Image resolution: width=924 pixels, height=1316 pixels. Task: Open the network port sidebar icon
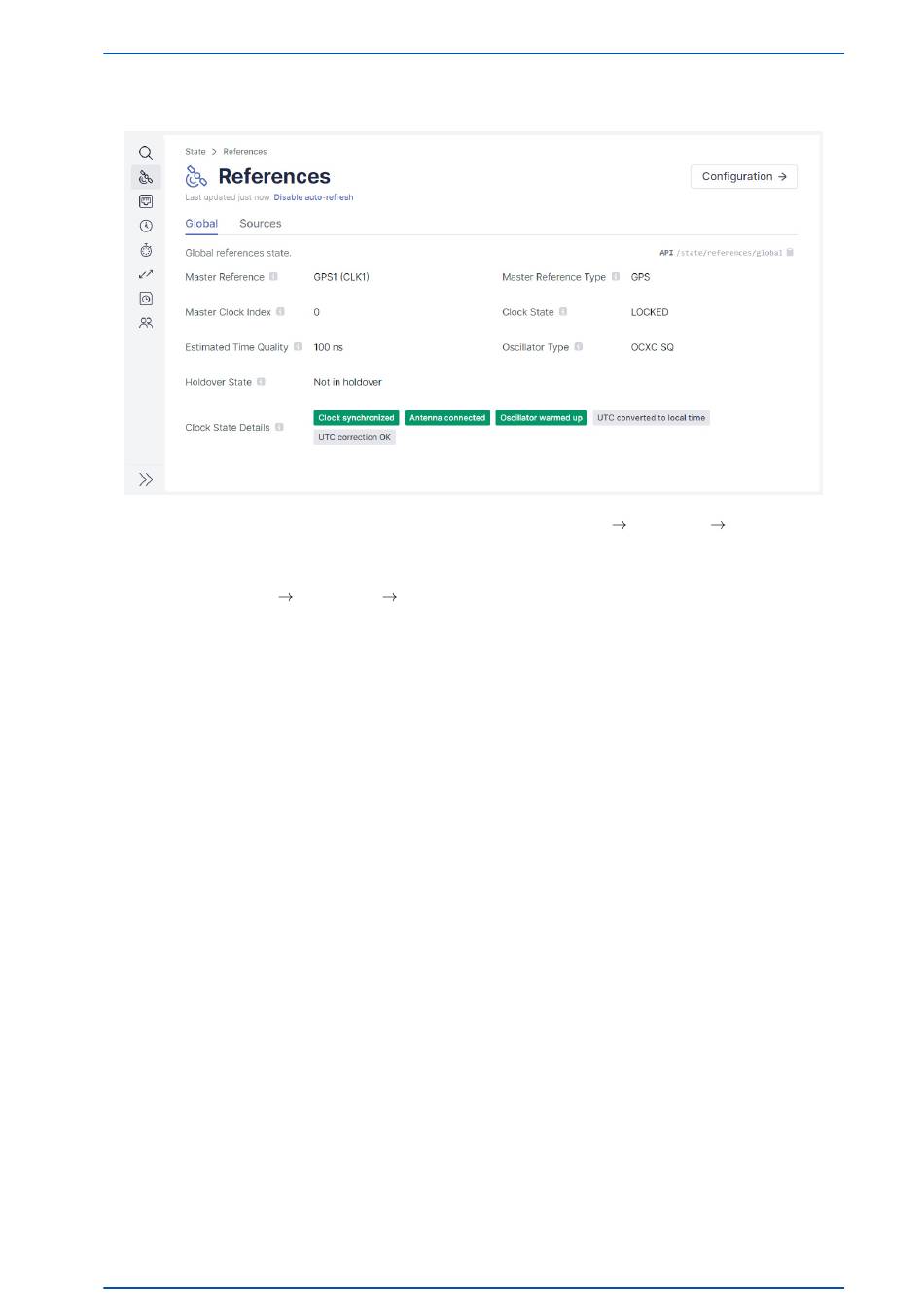click(x=146, y=201)
